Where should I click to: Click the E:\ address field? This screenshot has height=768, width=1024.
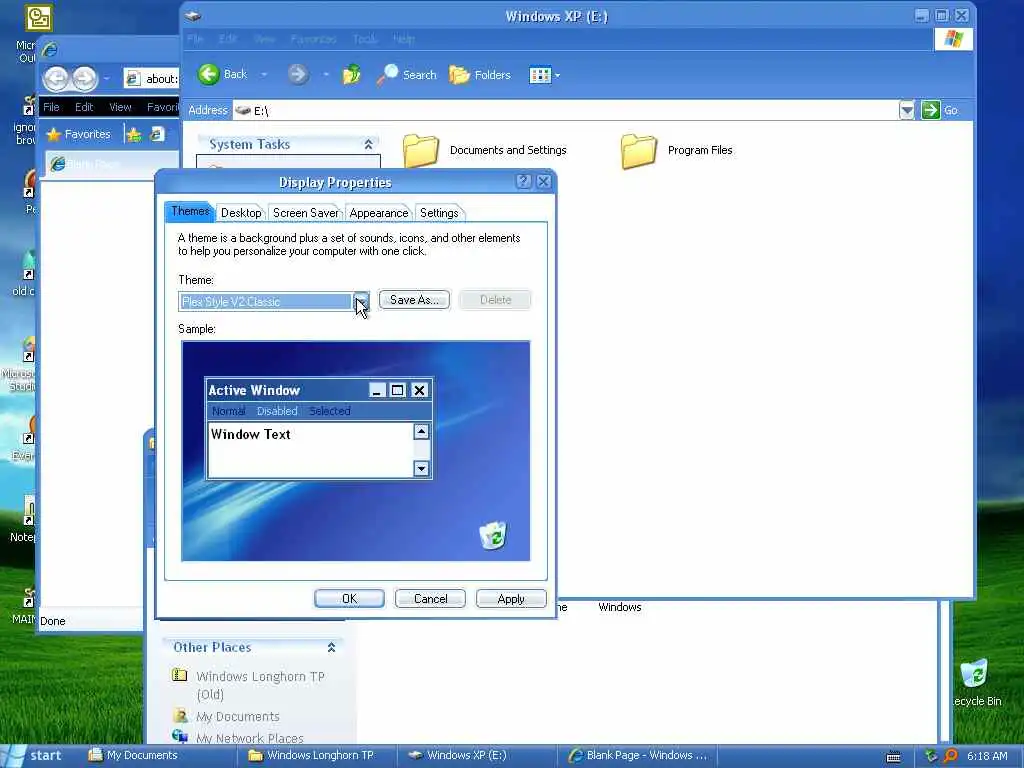pos(566,110)
